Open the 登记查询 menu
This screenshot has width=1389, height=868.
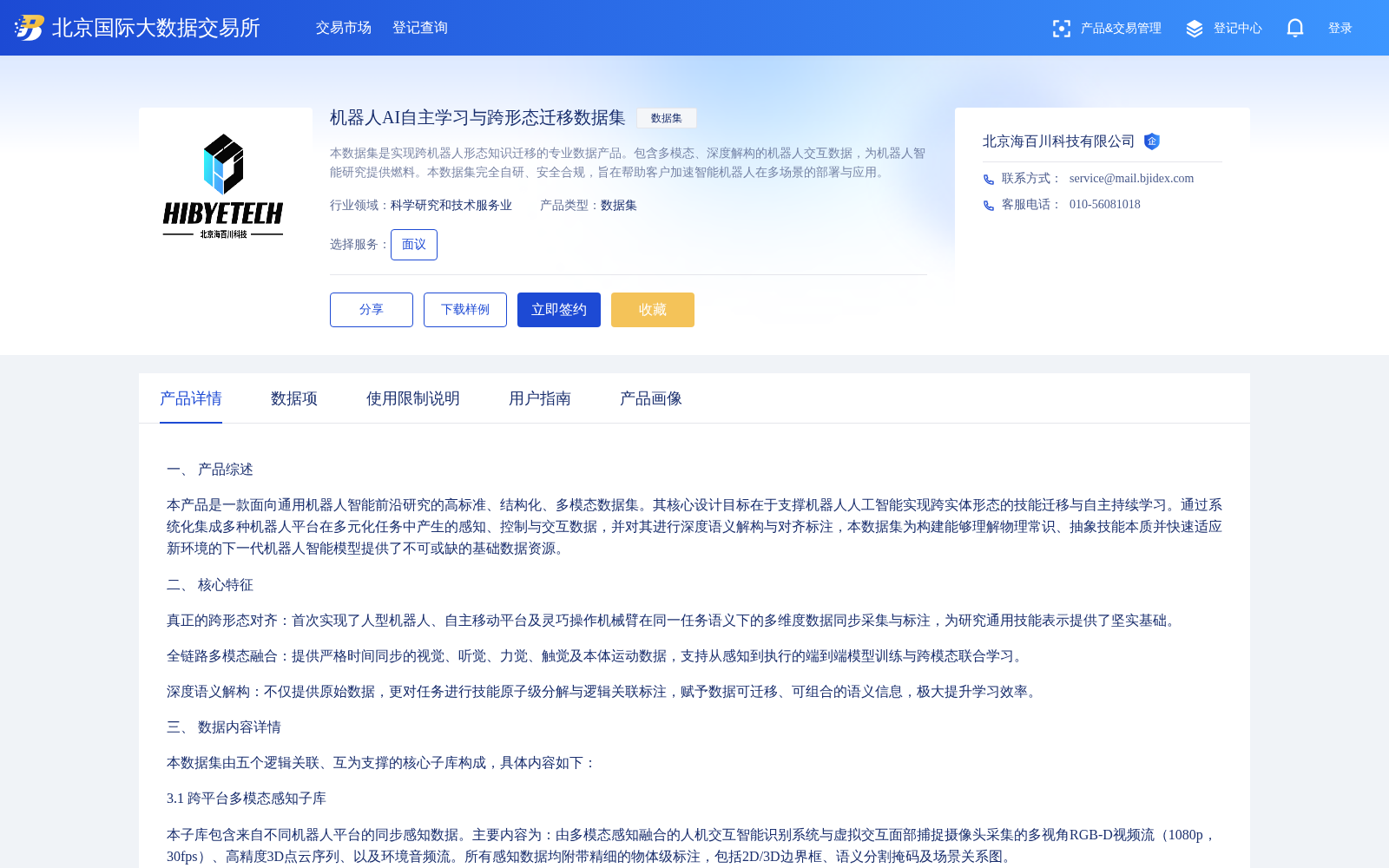click(420, 28)
